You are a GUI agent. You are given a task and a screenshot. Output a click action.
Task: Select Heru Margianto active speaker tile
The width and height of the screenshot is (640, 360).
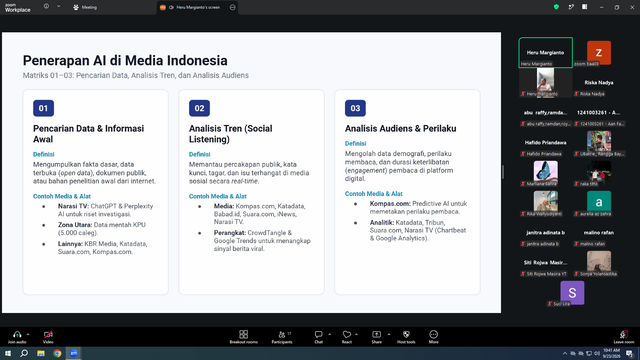[x=545, y=52]
